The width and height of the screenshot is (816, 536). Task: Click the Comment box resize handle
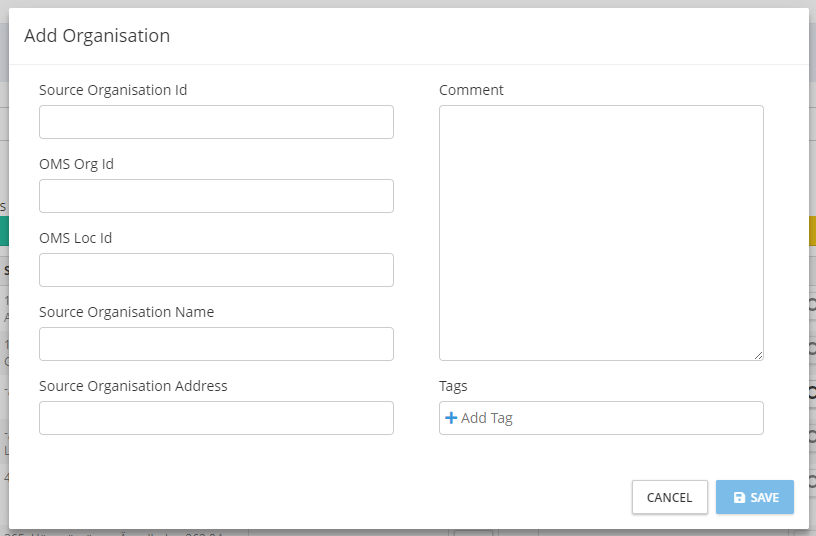(758, 355)
